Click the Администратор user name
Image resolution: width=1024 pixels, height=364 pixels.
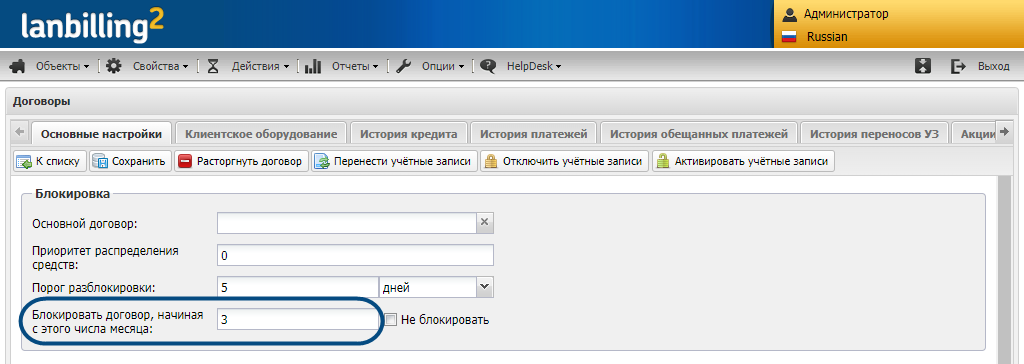pos(846,14)
